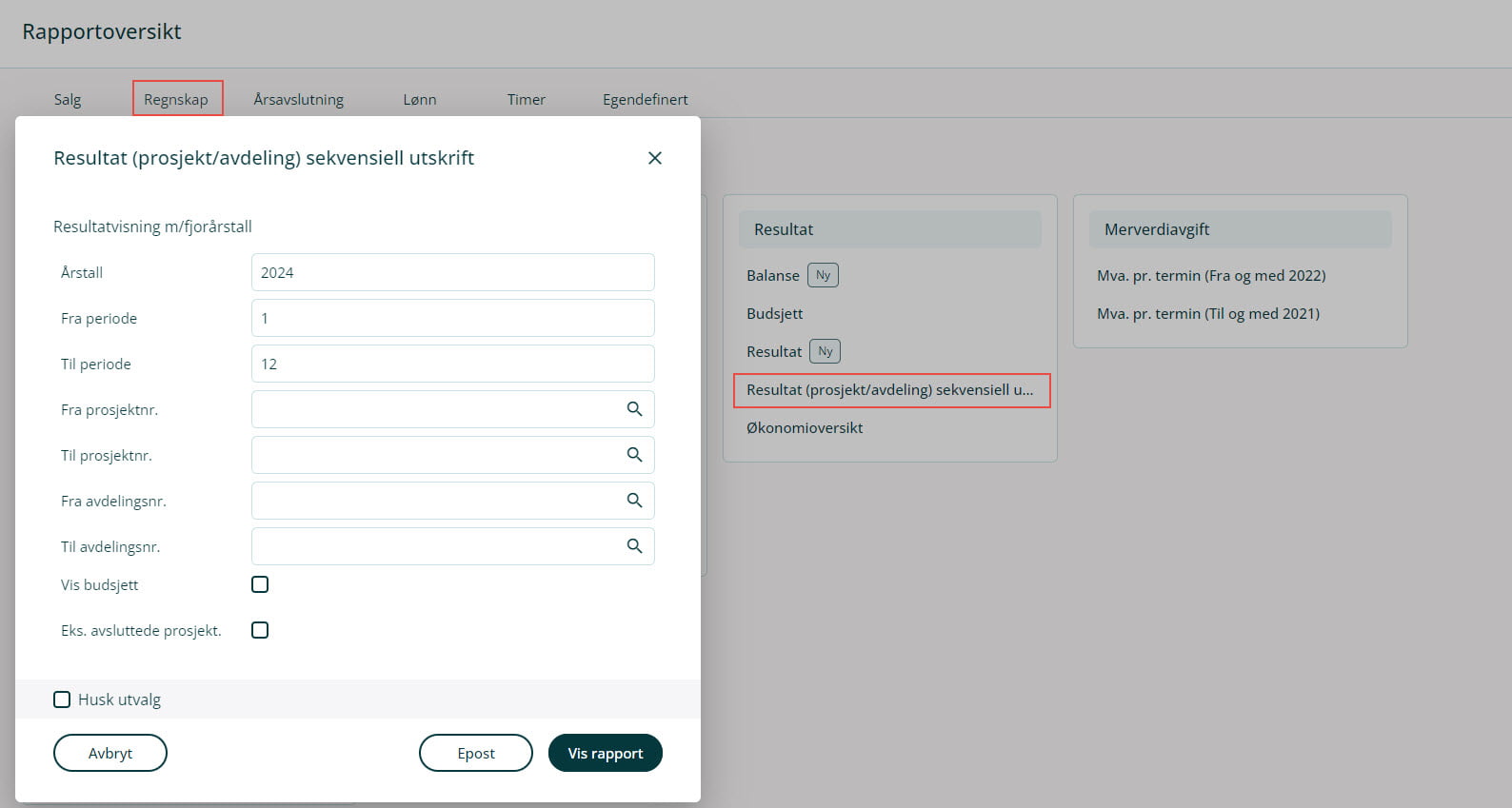Tick Eks. avsluttede prosjekt. checkbox

(260, 630)
